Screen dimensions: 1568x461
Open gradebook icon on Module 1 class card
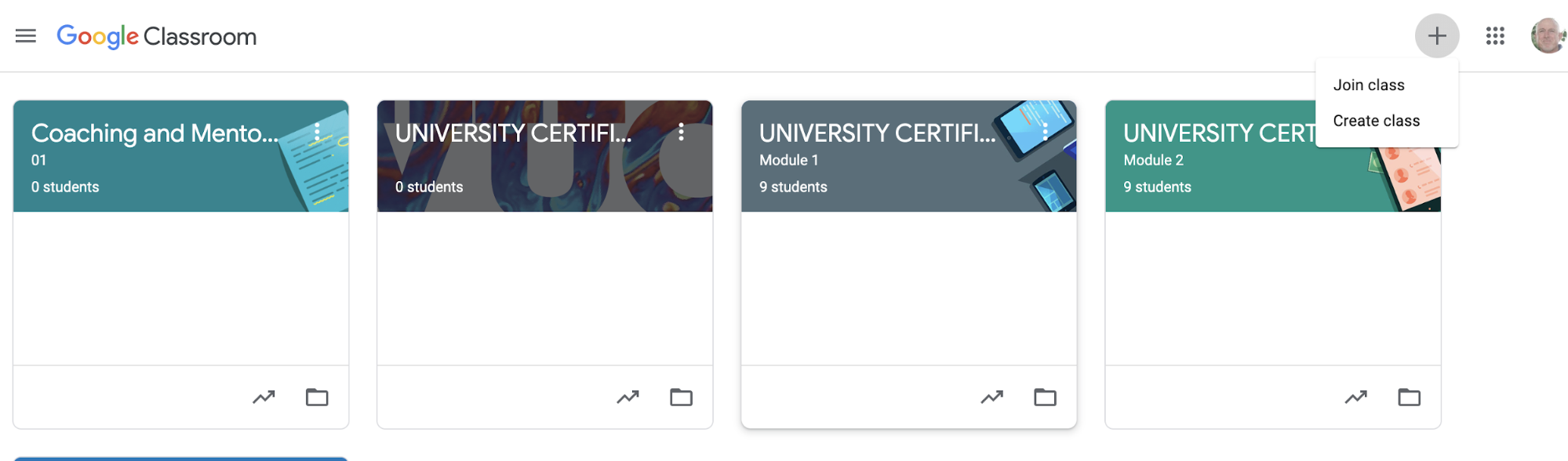(x=991, y=397)
